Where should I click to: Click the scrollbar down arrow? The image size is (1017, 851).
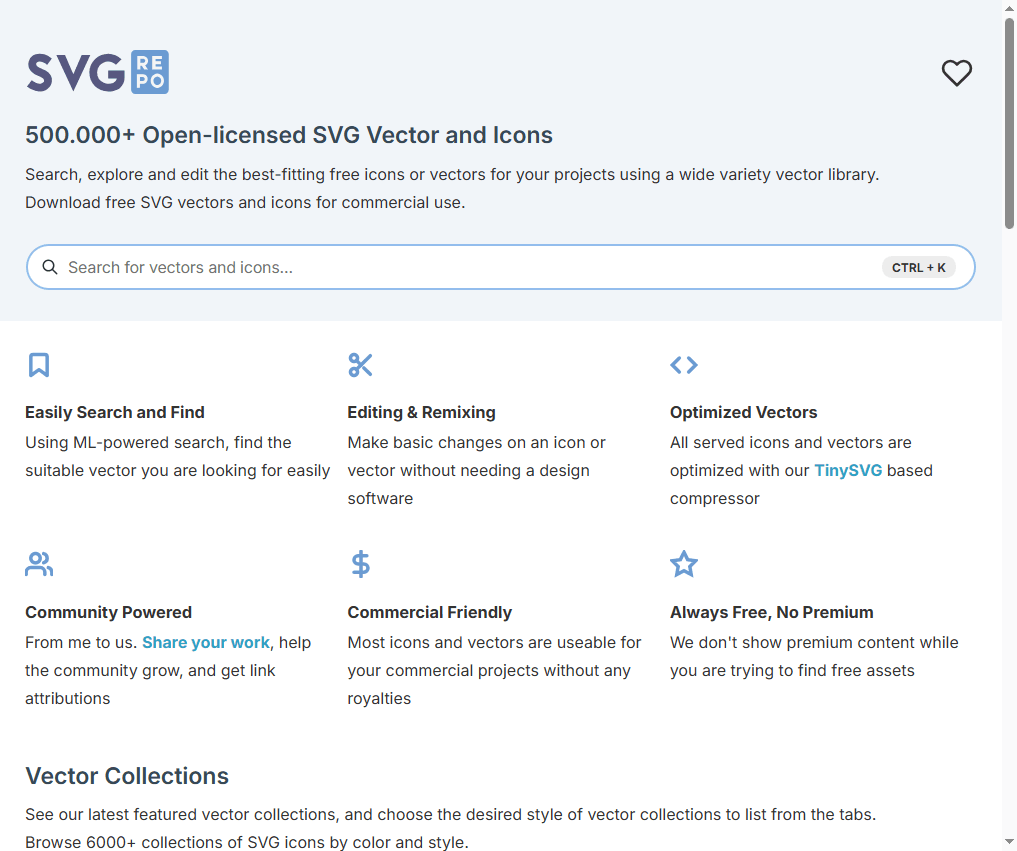tap(1009, 842)
